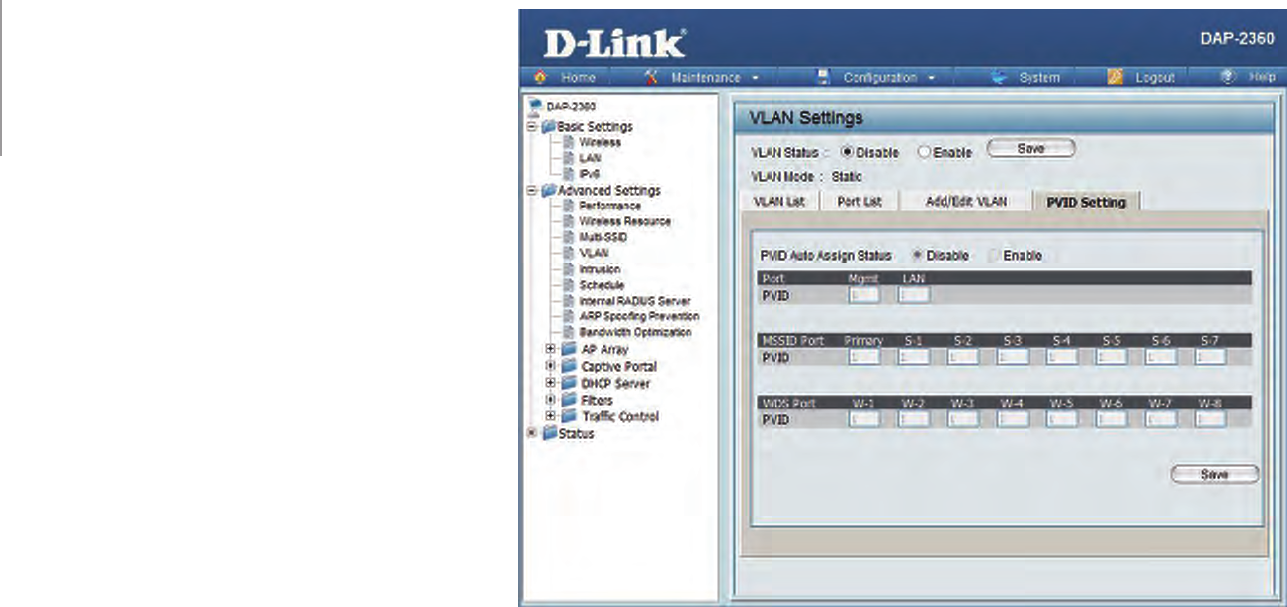Expand the Captive Portal tree node

pos(550,367)
